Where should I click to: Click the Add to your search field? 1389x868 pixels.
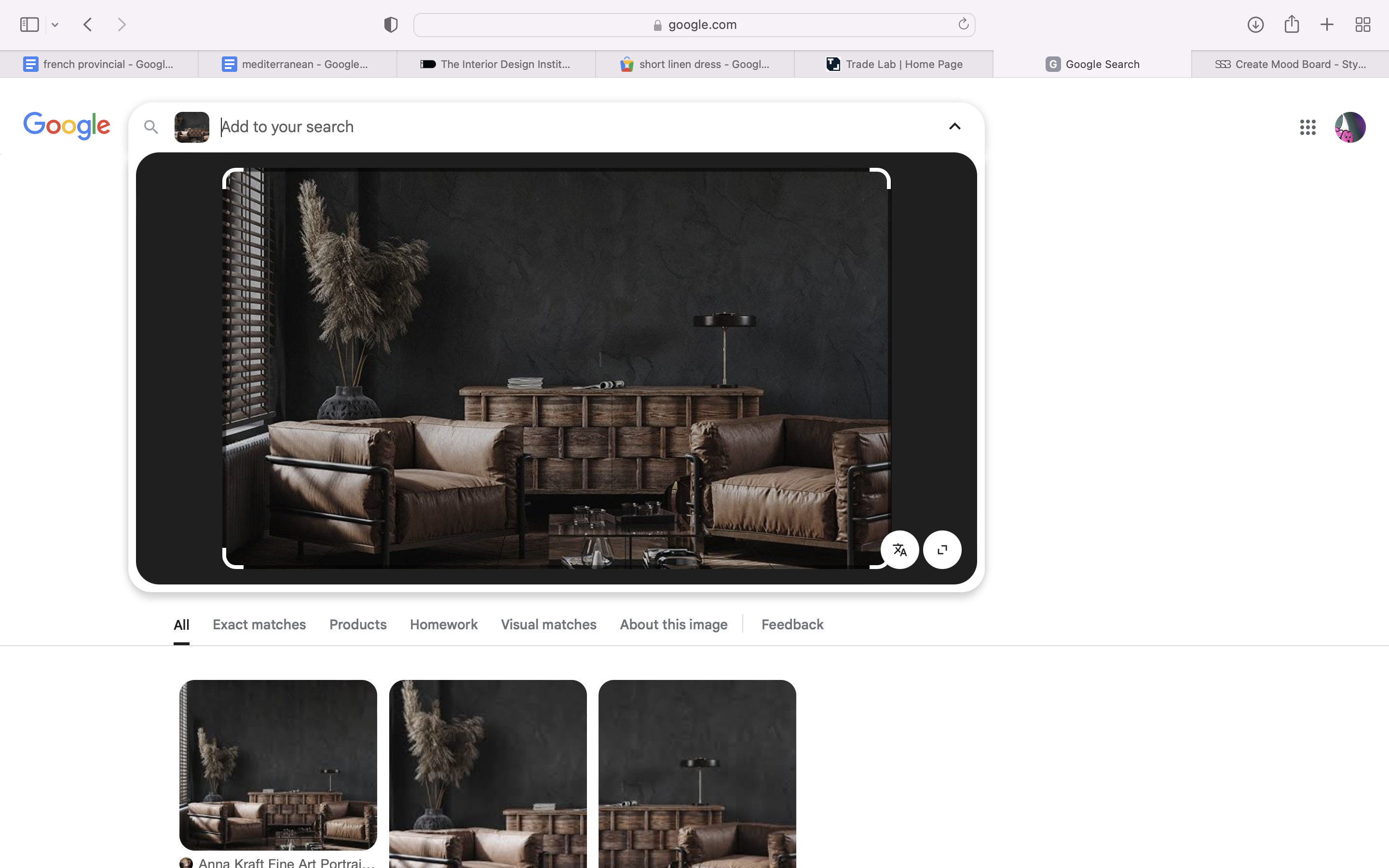[574, 127]
